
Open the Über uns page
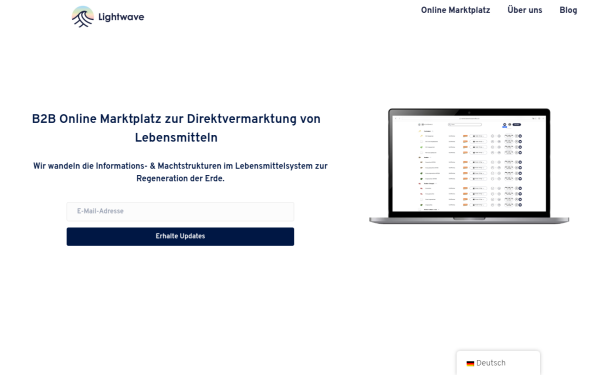525,10
